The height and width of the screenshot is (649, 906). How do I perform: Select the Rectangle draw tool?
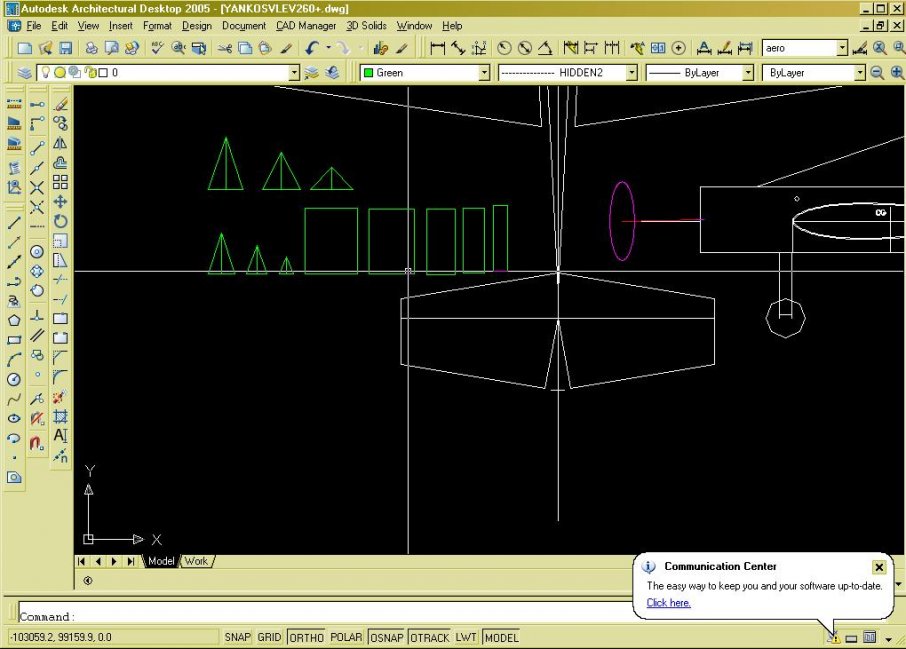pos(14,340)
